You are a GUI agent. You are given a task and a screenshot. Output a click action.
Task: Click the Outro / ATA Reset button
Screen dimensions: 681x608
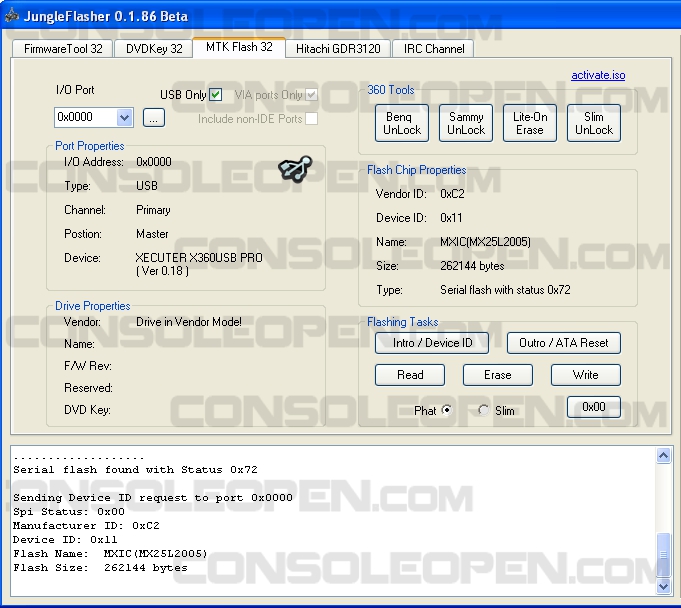coord(564,343)
